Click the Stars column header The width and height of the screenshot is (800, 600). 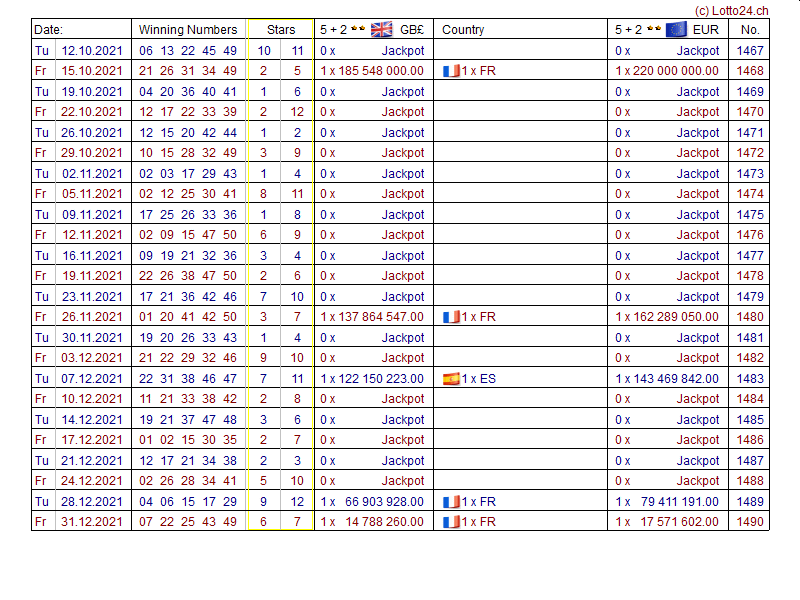(x=281, y=30)
